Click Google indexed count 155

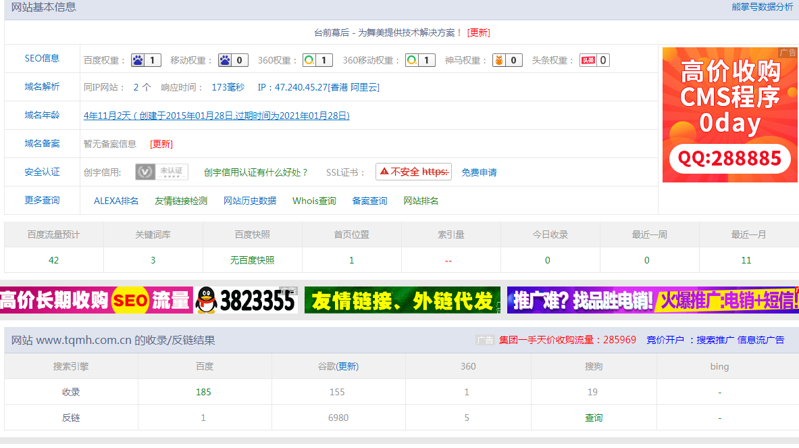(337, 392)
